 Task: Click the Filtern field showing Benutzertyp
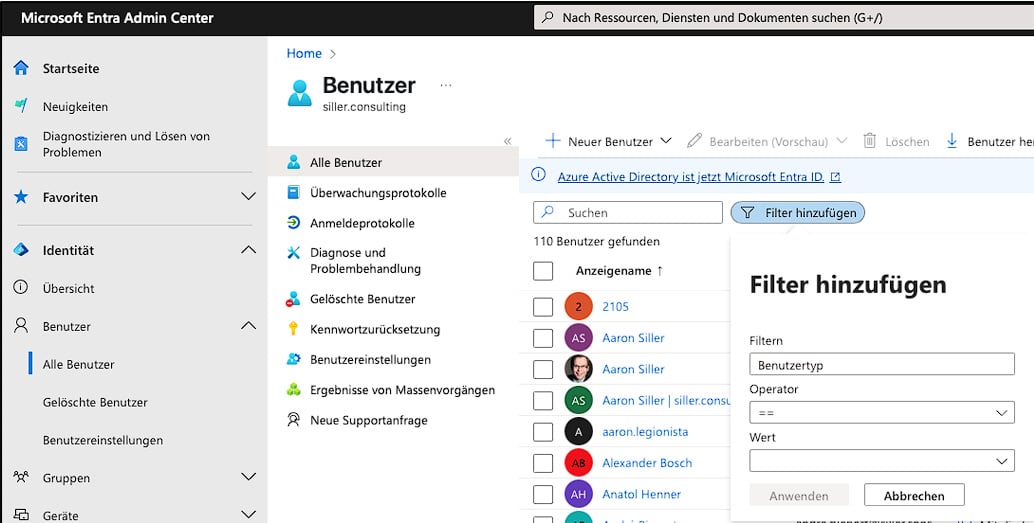click(882, 364)
